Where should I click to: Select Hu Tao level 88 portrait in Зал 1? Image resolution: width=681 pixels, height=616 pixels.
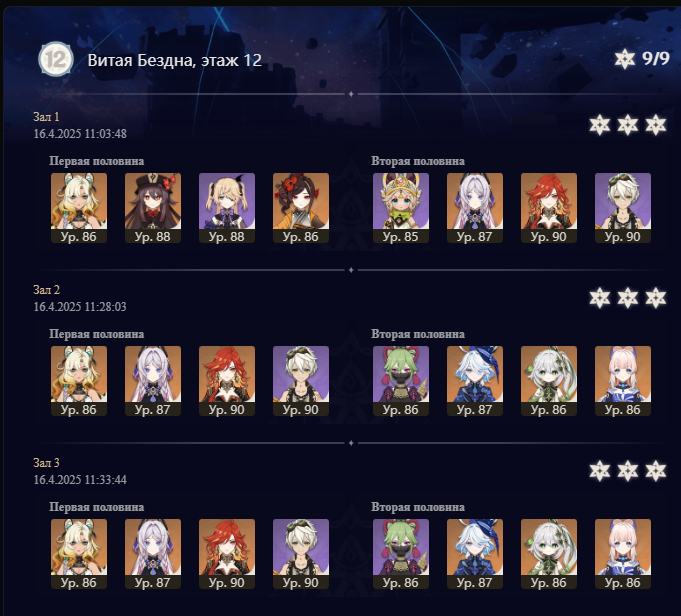[x=153, y=208]
